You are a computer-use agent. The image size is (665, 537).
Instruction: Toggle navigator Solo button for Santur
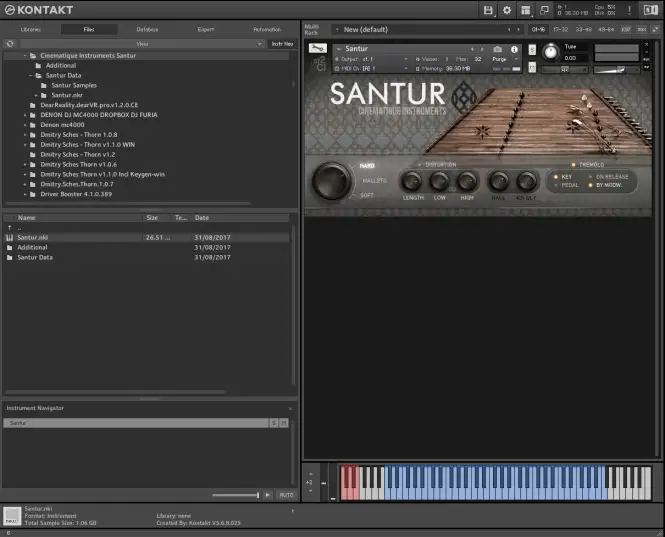pos(274,423)
